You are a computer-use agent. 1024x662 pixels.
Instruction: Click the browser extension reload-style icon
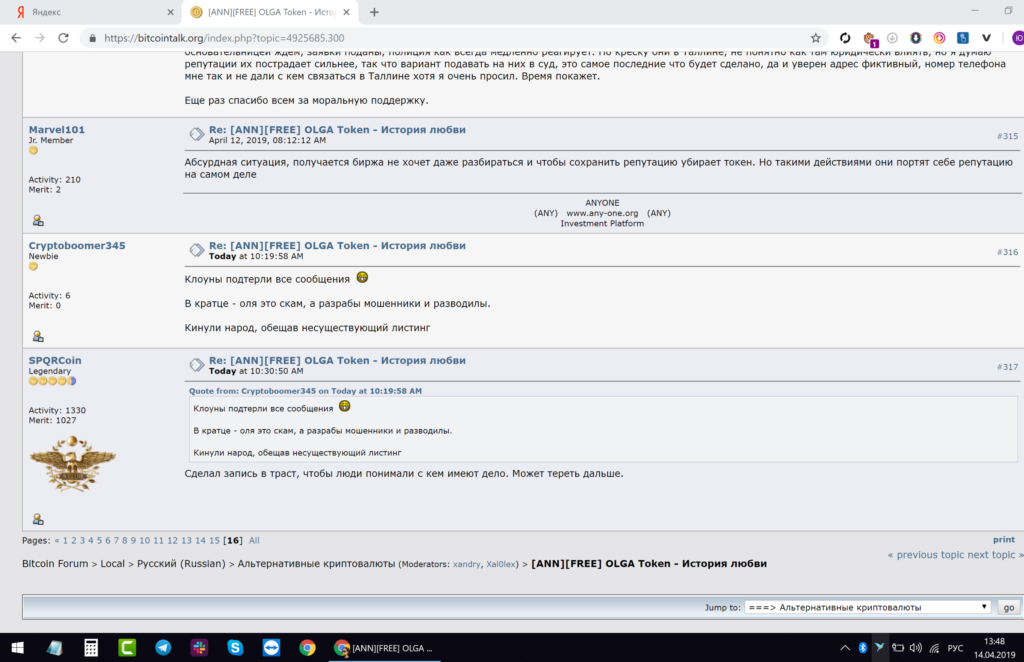[x=845, y=38]
